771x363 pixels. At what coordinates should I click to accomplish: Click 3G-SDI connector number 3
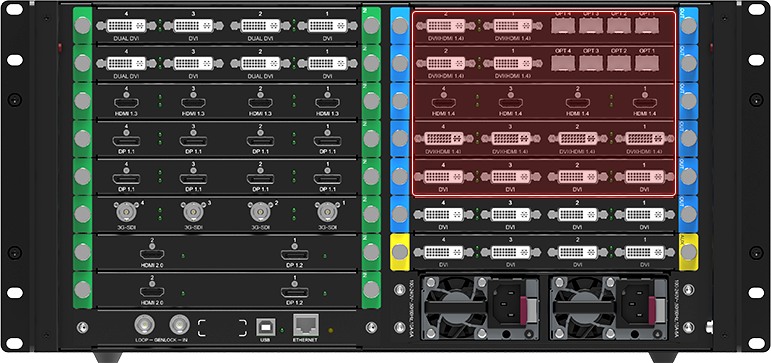point(193,212)
